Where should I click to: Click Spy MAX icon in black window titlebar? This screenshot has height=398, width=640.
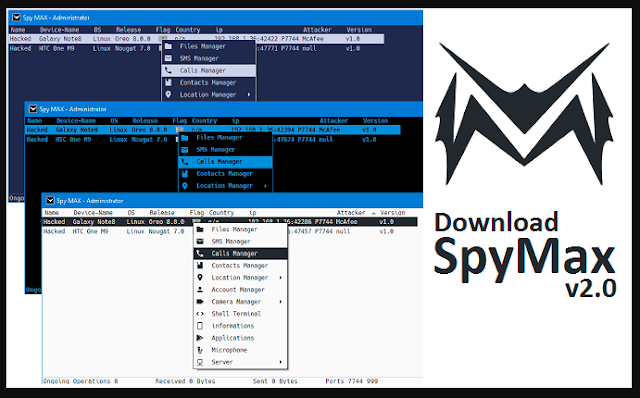(33, 109)
